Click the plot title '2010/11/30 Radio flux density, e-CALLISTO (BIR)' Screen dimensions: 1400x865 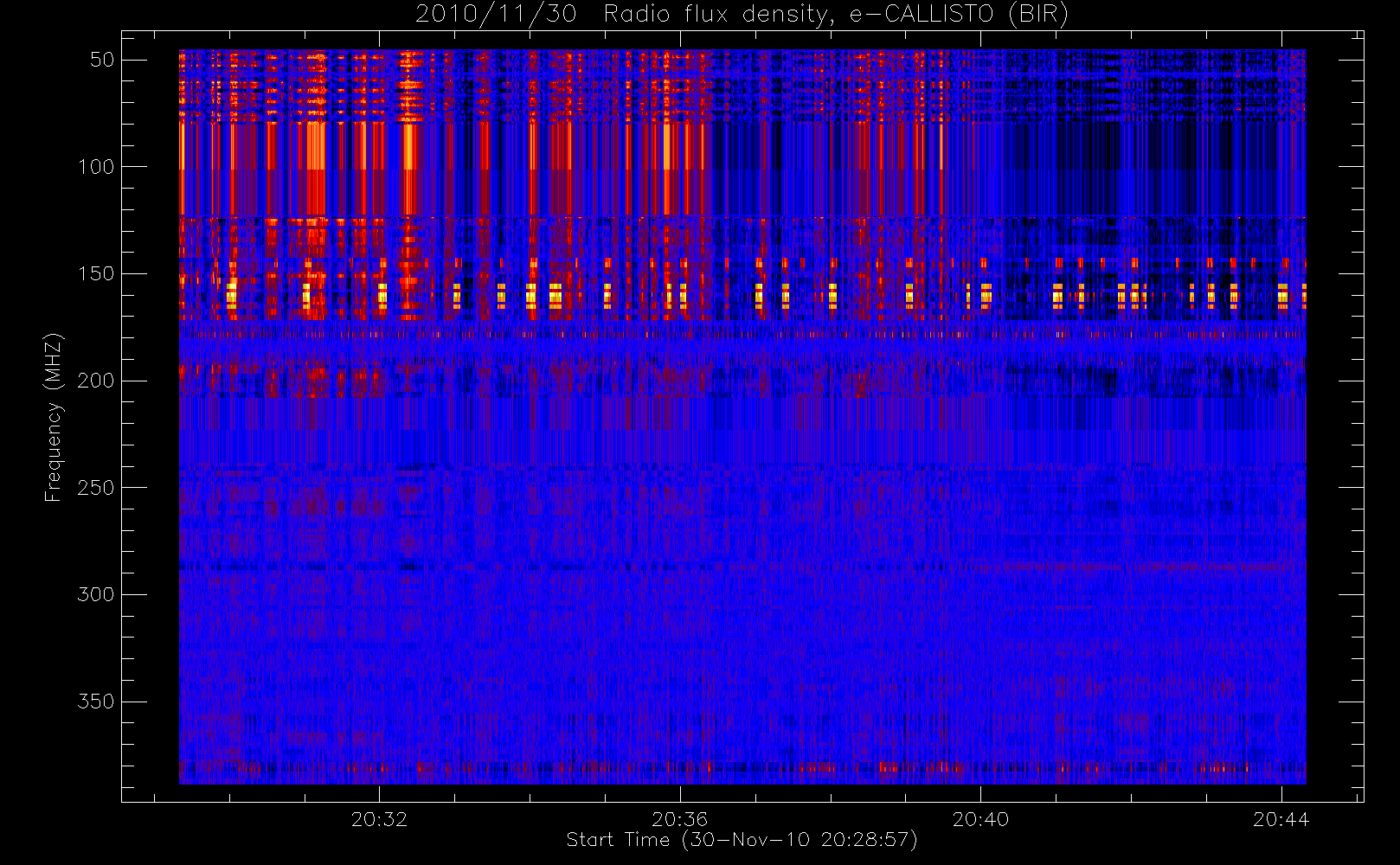[x=742, y=15]
